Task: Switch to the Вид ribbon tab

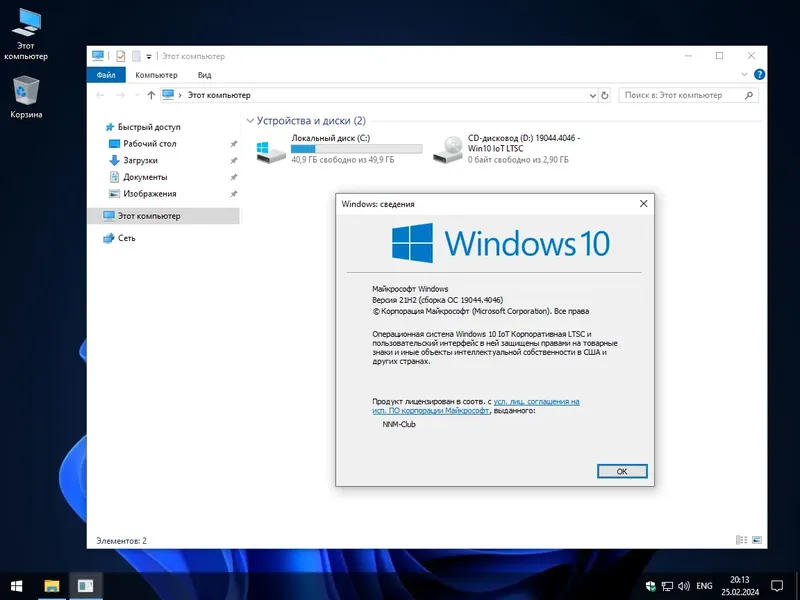Action: click(x=205, y=75)
